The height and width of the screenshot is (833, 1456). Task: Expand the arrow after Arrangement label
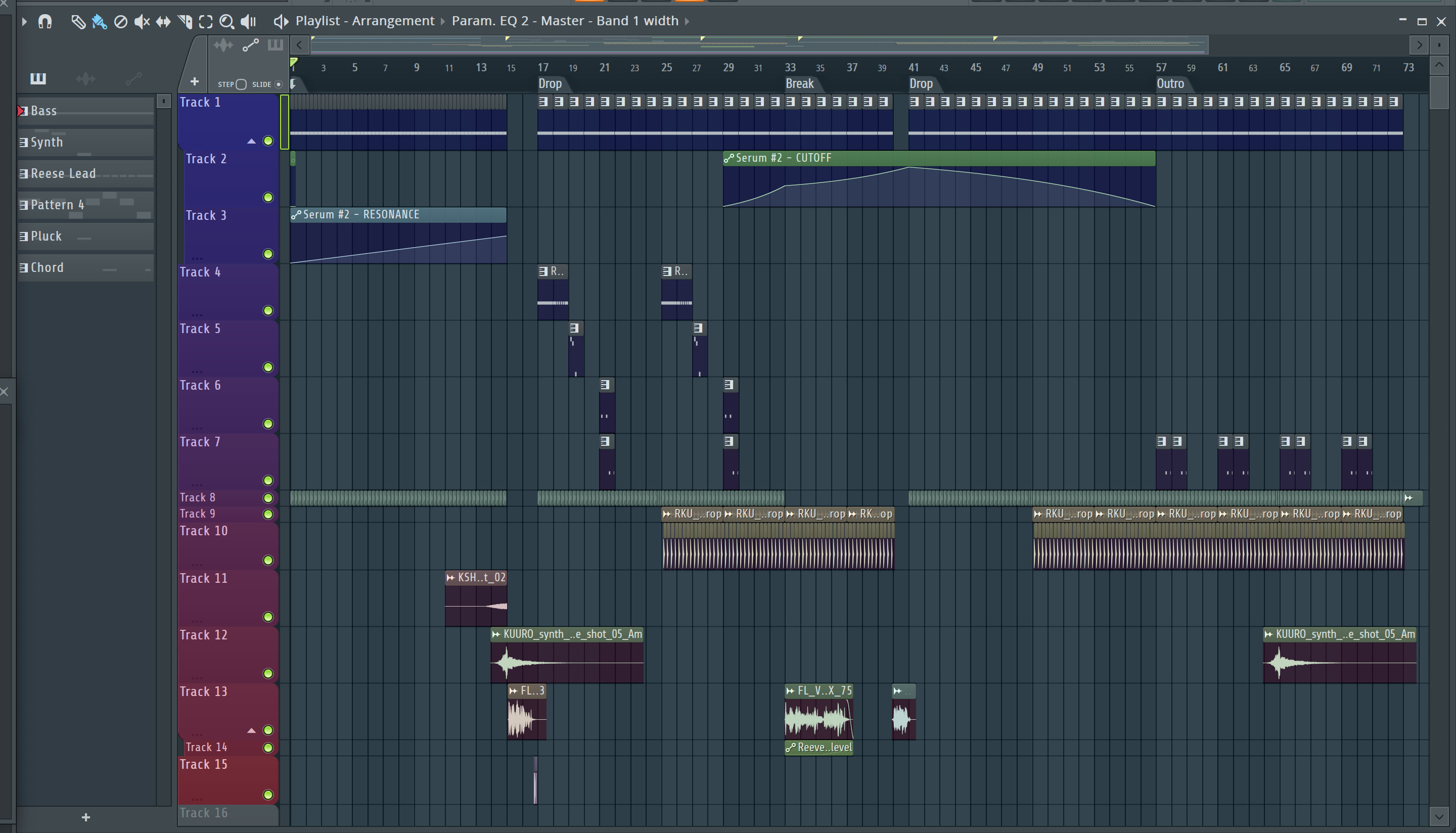tap(442, 22)
